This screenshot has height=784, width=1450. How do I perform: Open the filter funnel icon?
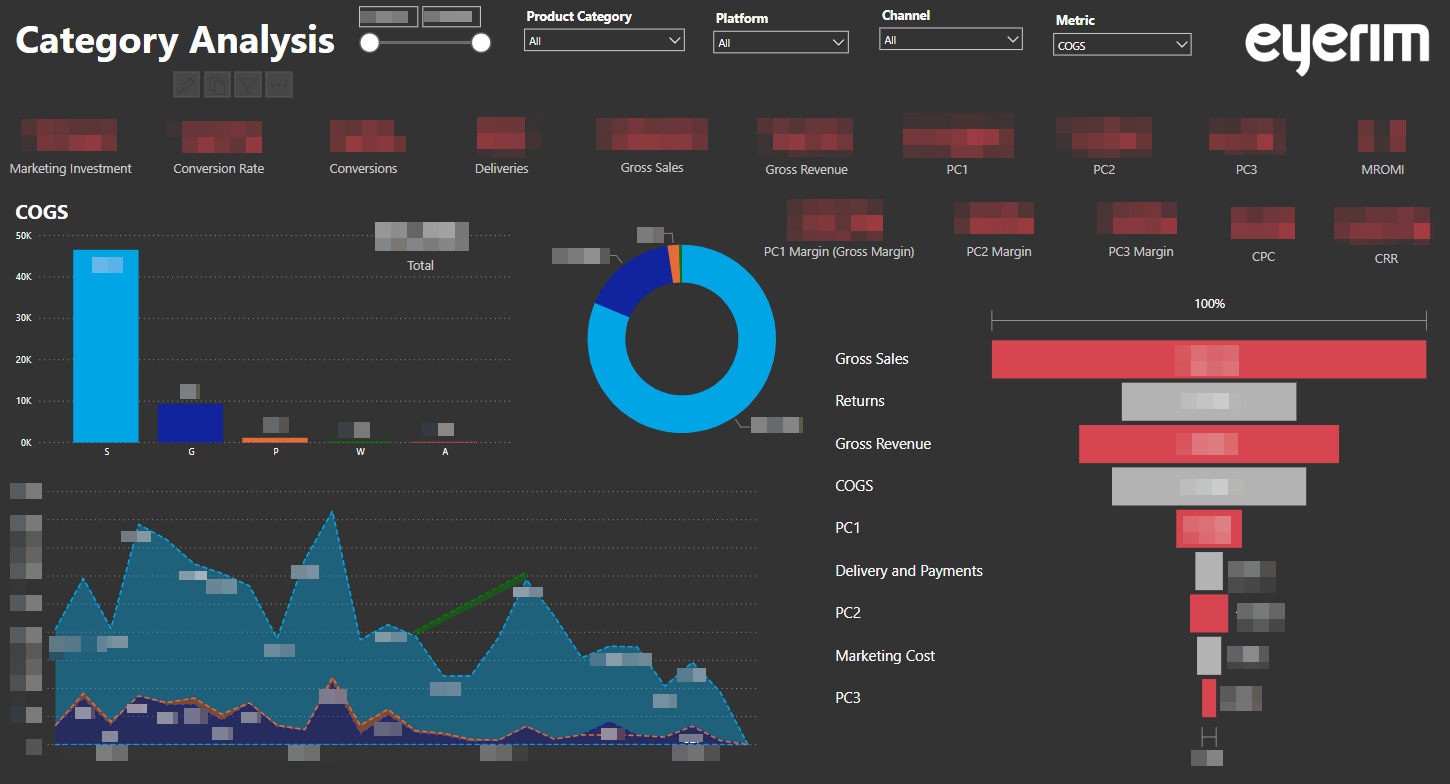[x=248, y=85]
